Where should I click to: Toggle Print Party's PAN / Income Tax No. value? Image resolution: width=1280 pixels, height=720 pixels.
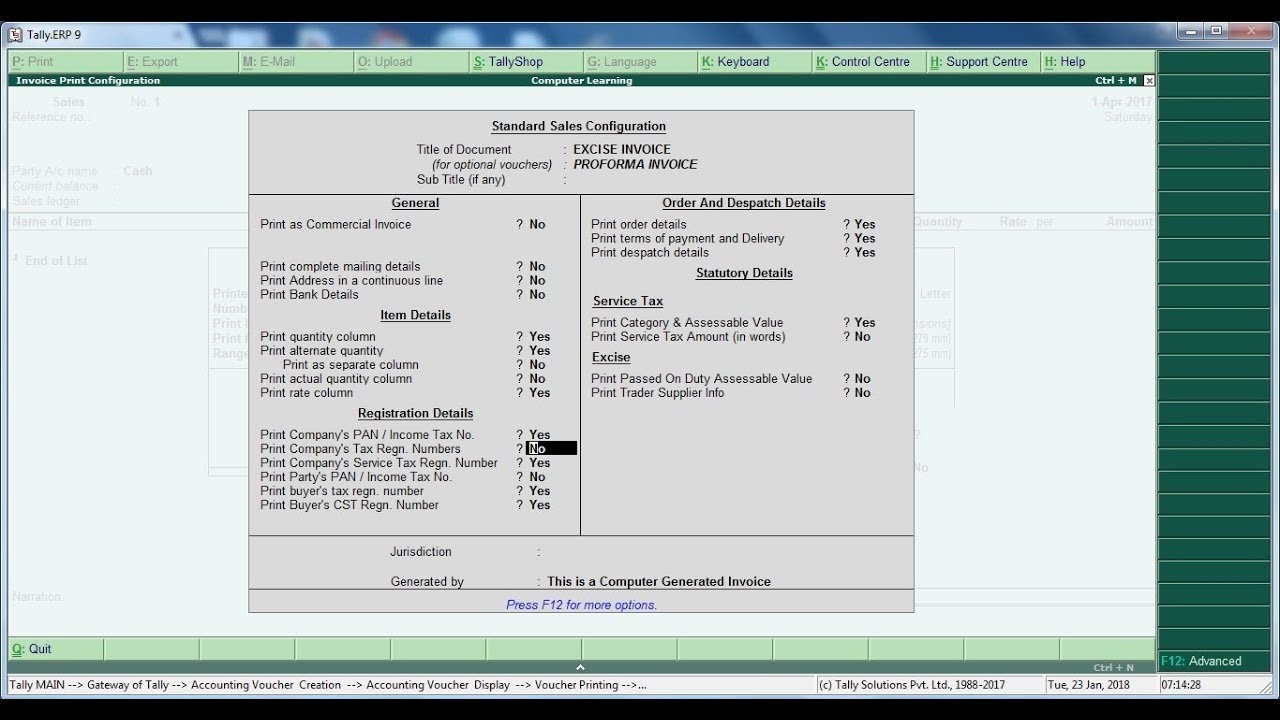coord(537,477)
